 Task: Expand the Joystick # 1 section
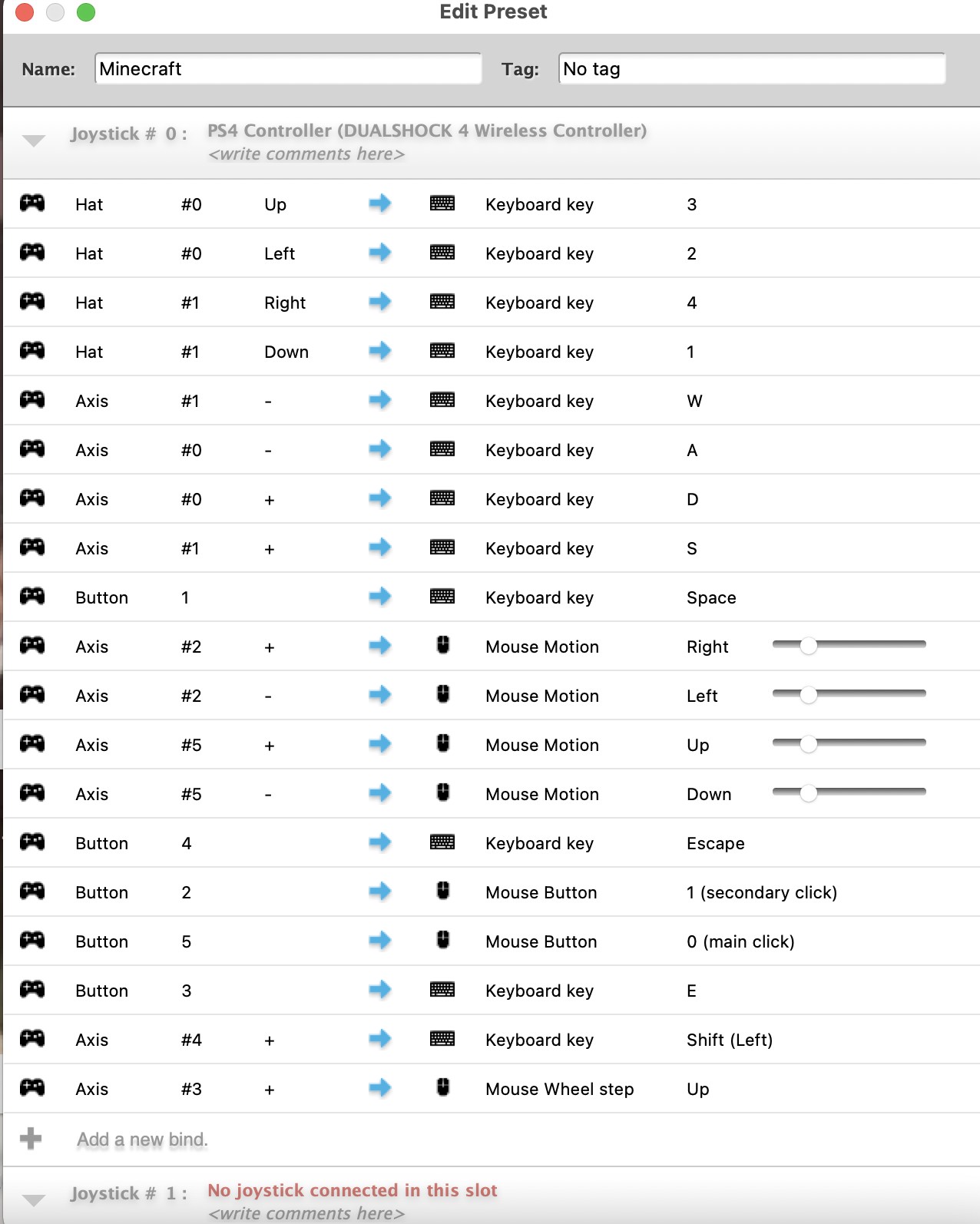pyautogui.click(x=34, y=1199)
